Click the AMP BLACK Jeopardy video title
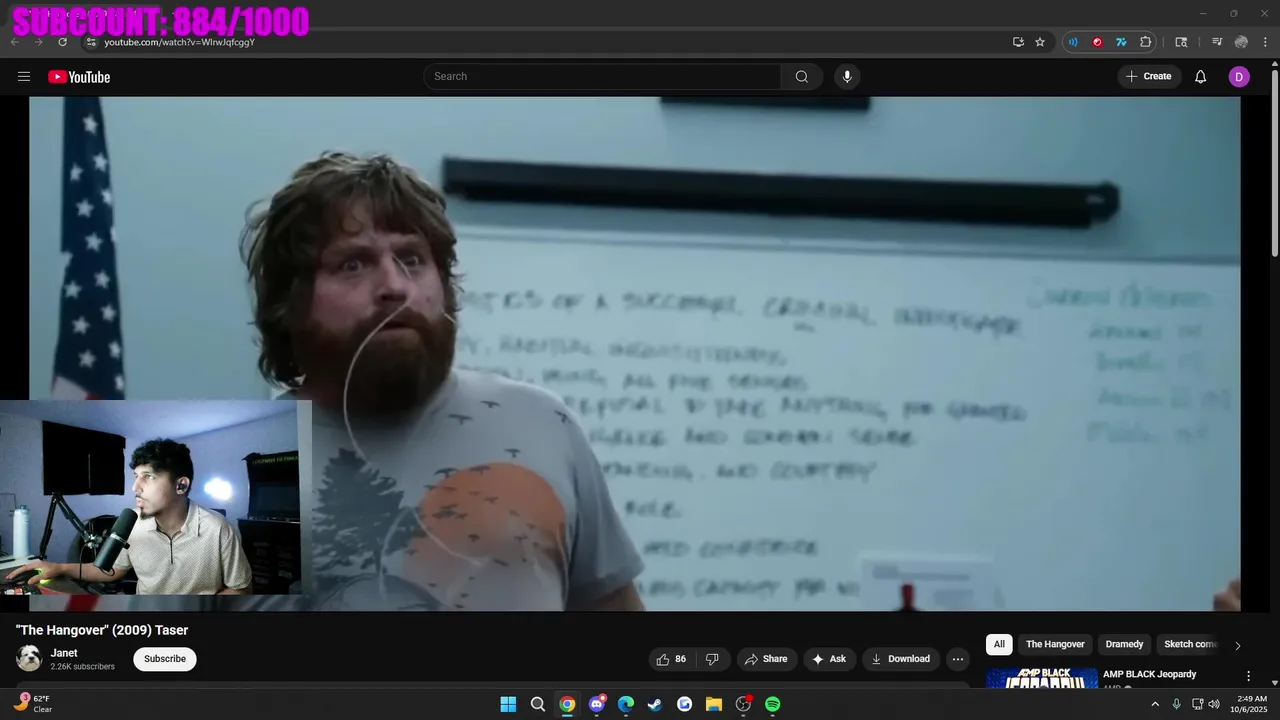The image size is (1280, 720). [1149, 674]
